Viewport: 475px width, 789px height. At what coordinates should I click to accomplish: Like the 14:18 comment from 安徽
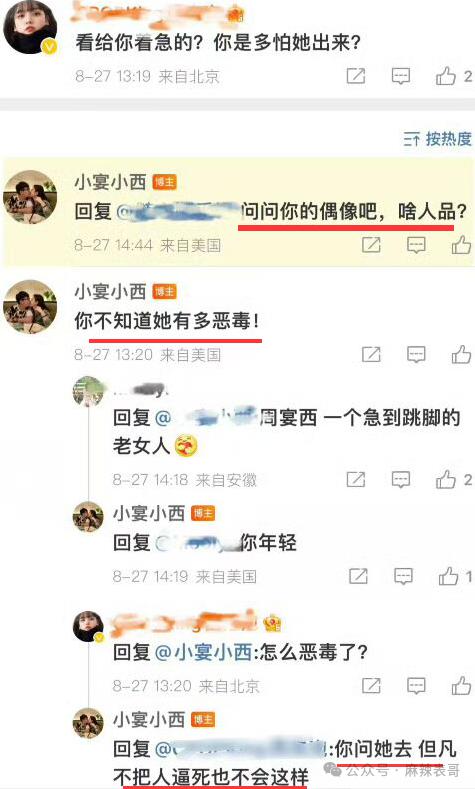coord(453,480)
